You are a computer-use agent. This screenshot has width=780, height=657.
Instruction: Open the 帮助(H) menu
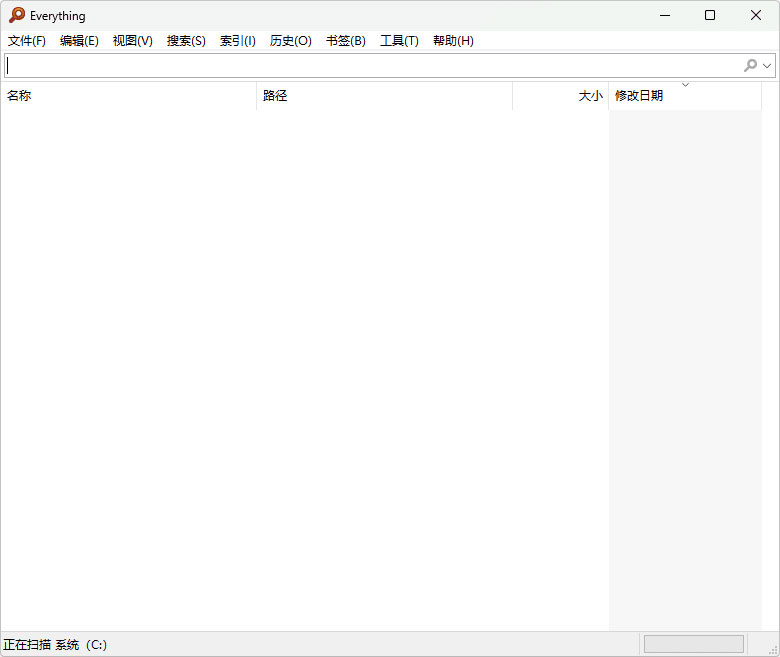click(453, 41)
